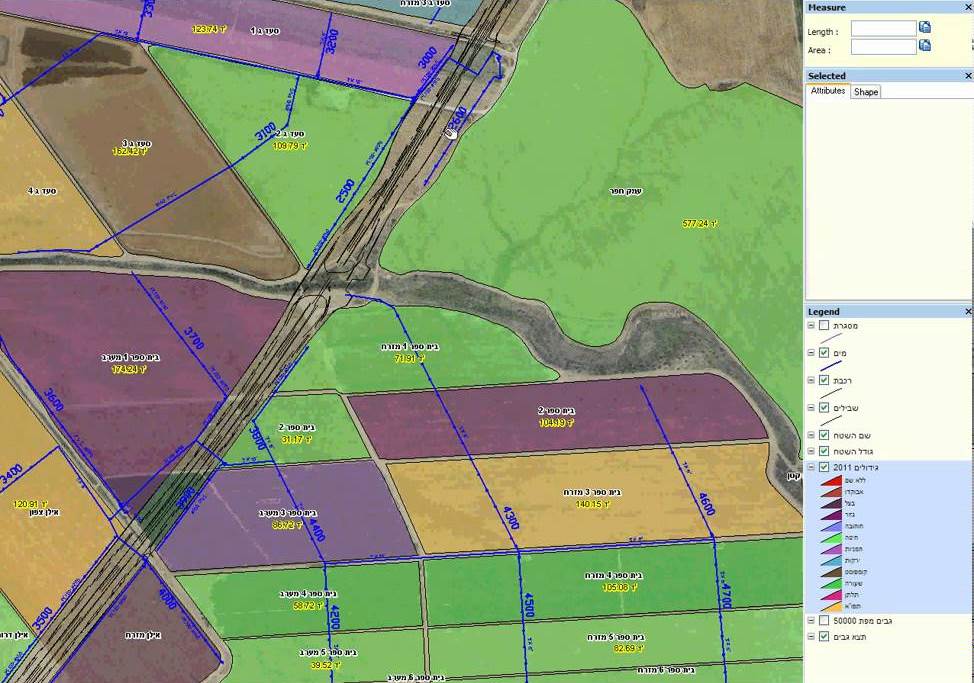
Task: Click the 105.08 area label on map
Action: click(619, 587)
